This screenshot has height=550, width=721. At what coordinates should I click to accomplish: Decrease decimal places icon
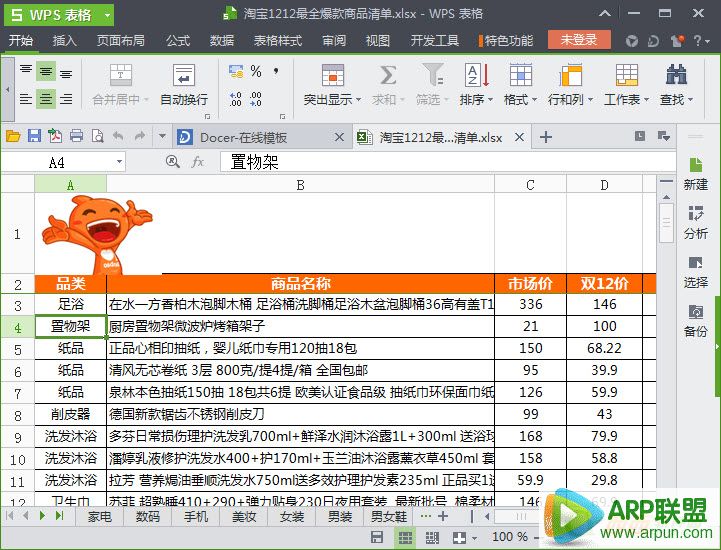point(256,99)
